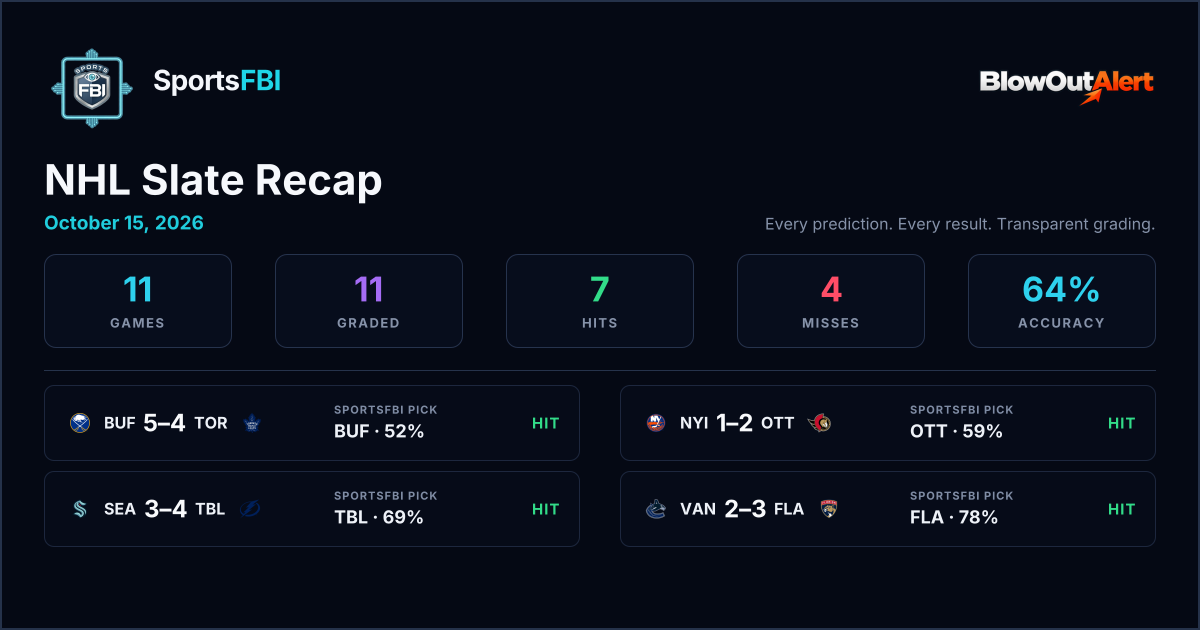Click the Buffalo Sabres team logo
This screenshot has height=630, width=1200.
point(80,423)
